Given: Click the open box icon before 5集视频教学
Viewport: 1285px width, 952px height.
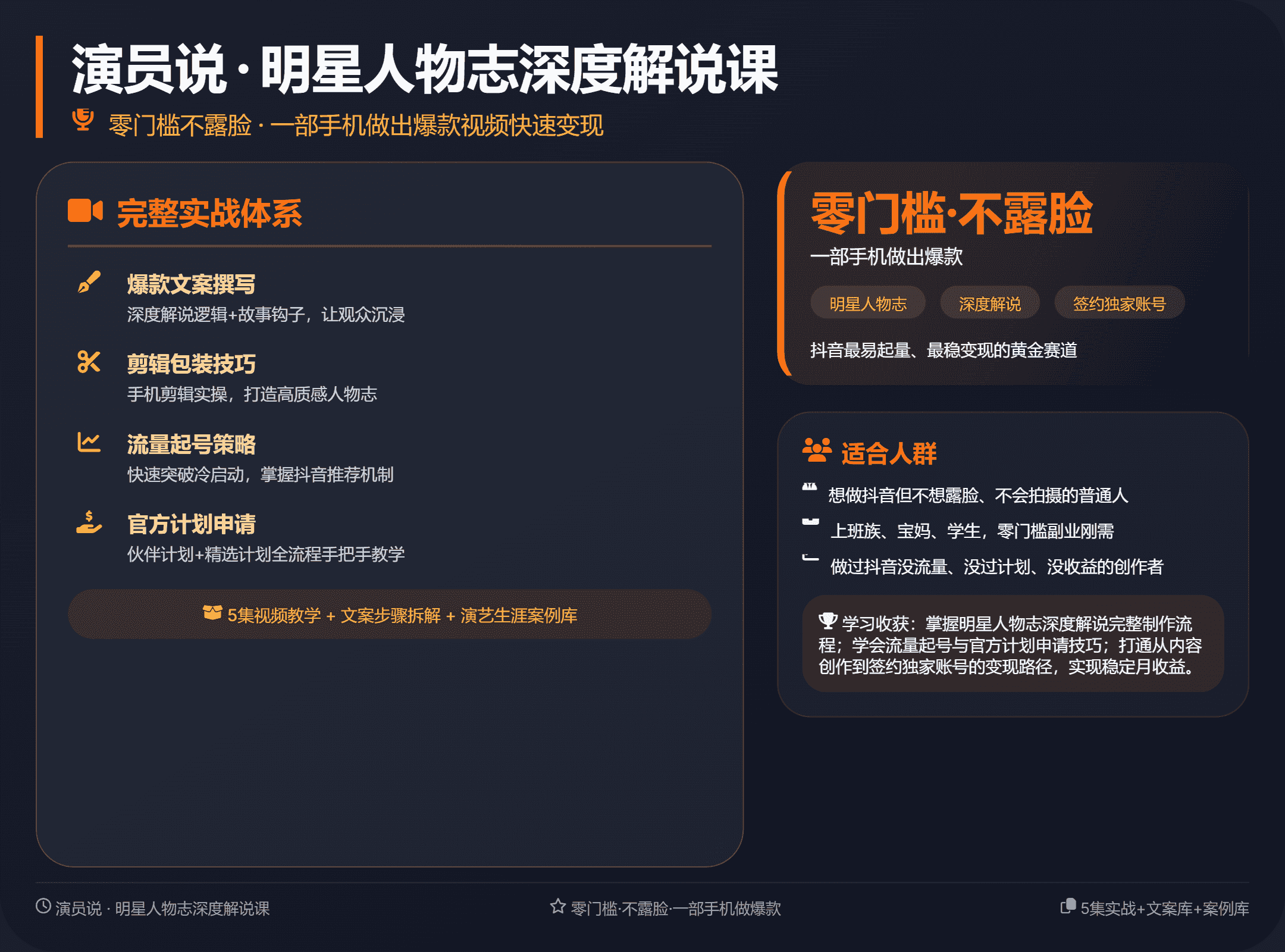Looking at the screenshot, I should [212, 612].
